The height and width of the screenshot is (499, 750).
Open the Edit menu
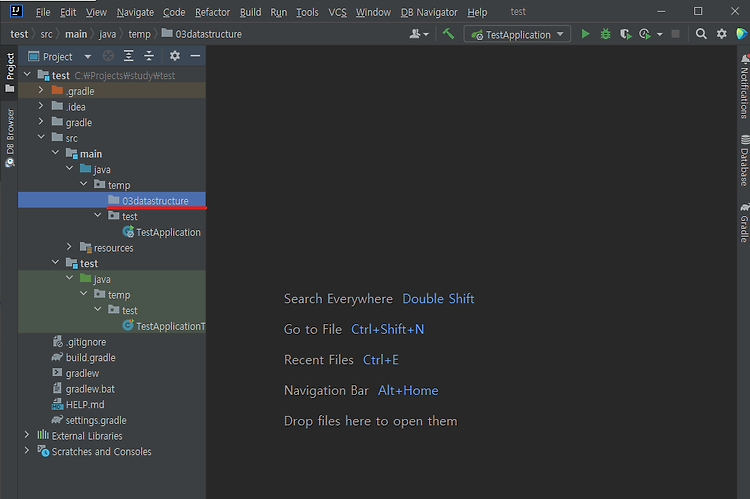68,12
